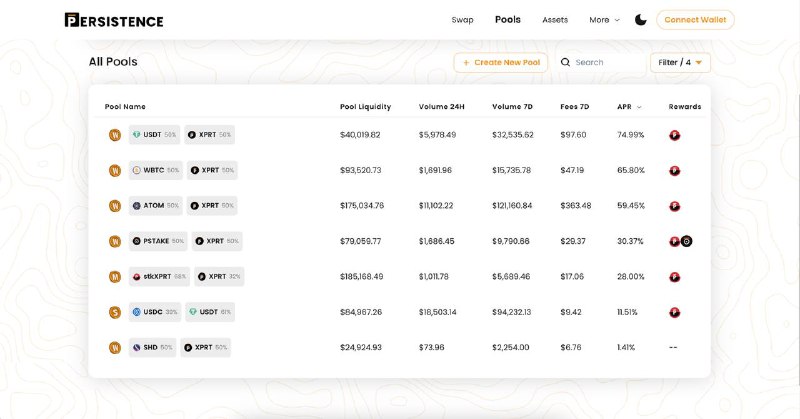Click the XPRT chip in PSTAKE row

coord(217,241)
